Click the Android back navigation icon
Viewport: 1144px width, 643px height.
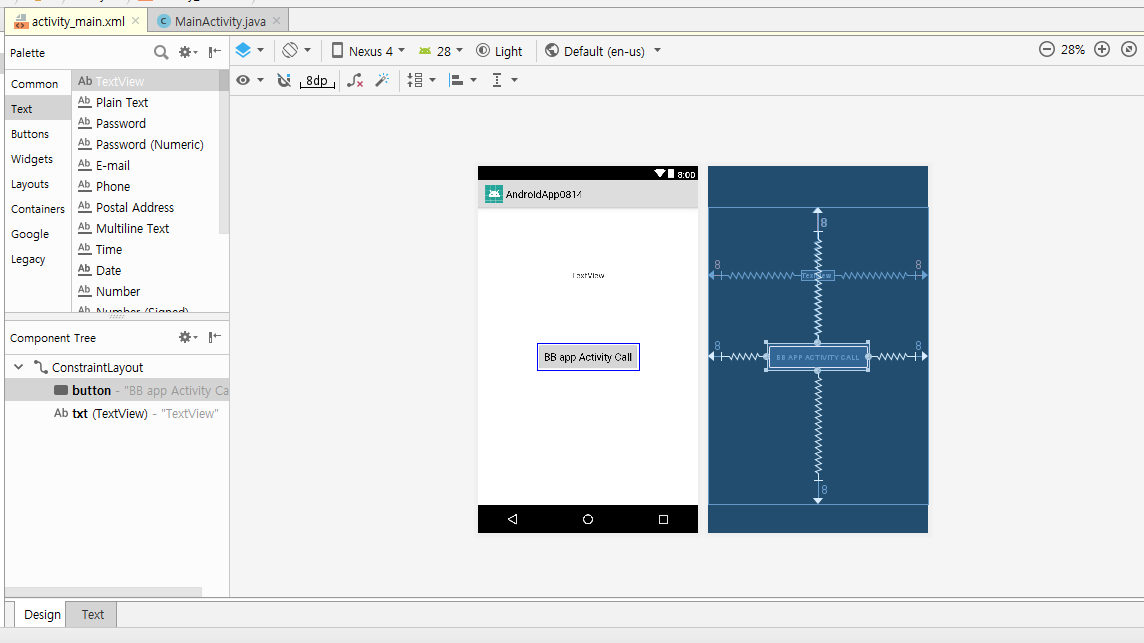pyautogui.click(x=512, y=519)
